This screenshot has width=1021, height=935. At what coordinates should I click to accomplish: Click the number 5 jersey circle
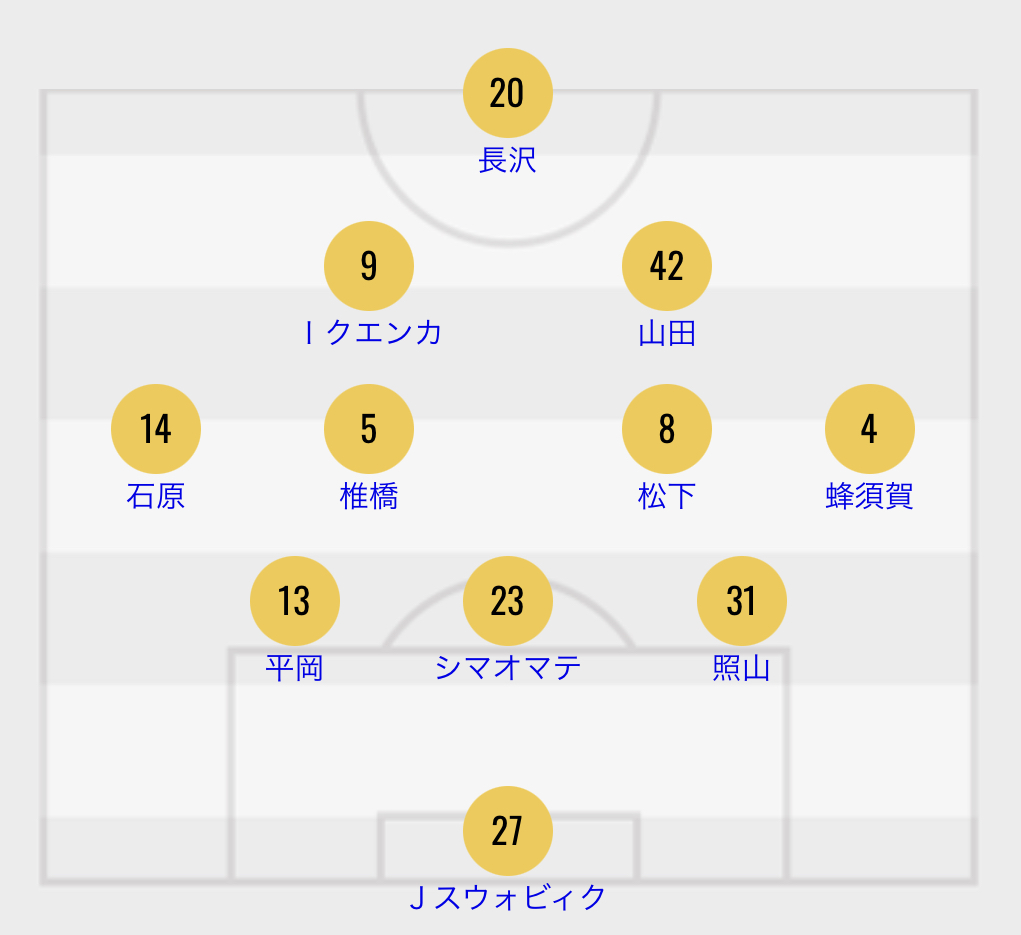(x=369, y=429)
